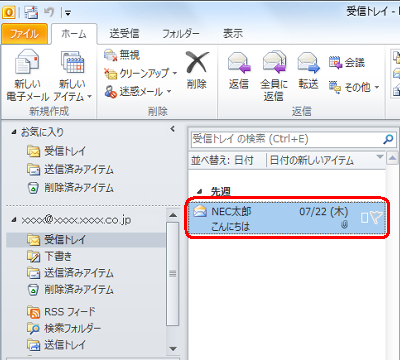This screenshot has width=400, height=360.
Task: Open the Customize Quick Access Toolbar arrow
Action: coord(68,13)
